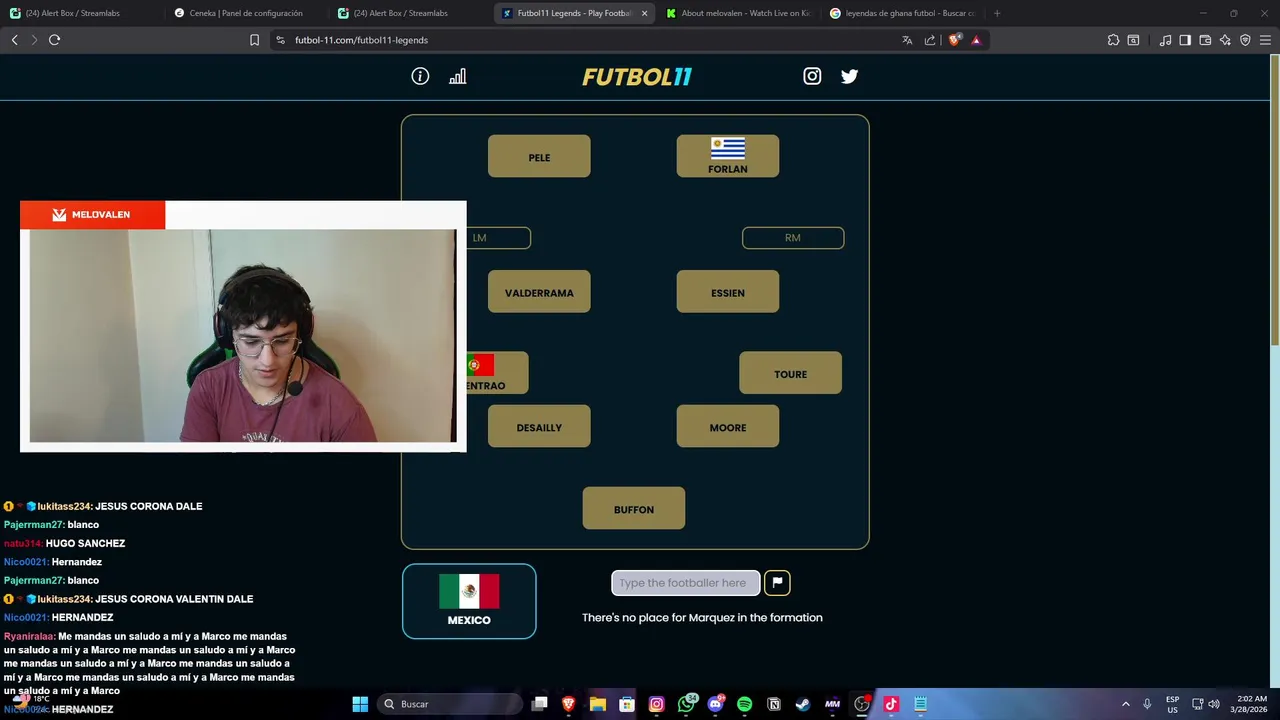Open Futbol11 Instagram page
Screen dimensions: 1280x720
pos(812,76)
